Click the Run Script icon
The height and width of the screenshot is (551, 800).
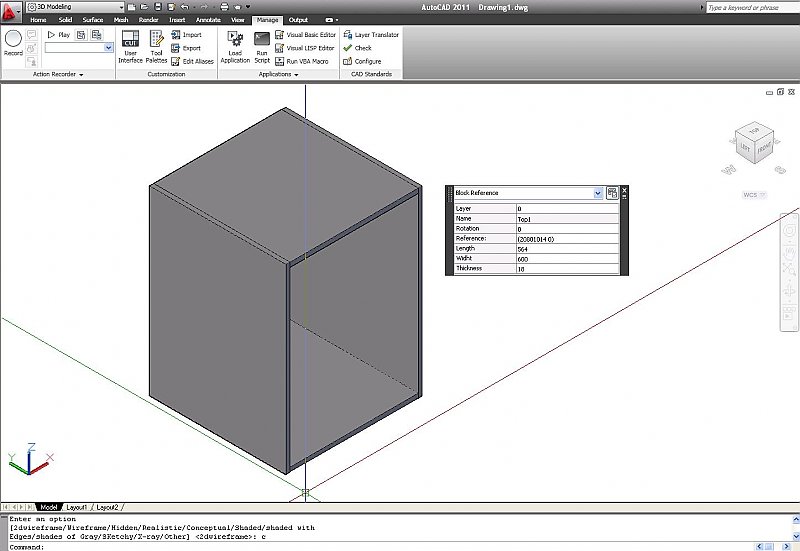point(261,46)
